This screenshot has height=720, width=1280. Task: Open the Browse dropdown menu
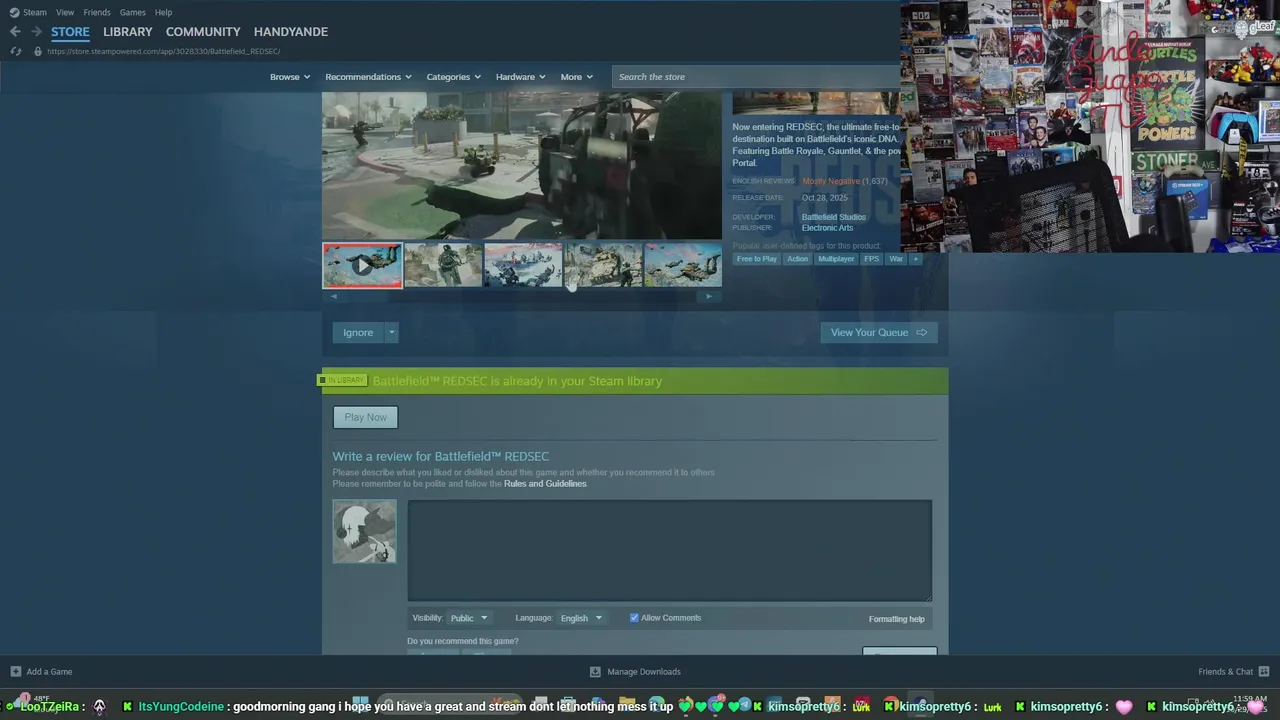point(290,77)
